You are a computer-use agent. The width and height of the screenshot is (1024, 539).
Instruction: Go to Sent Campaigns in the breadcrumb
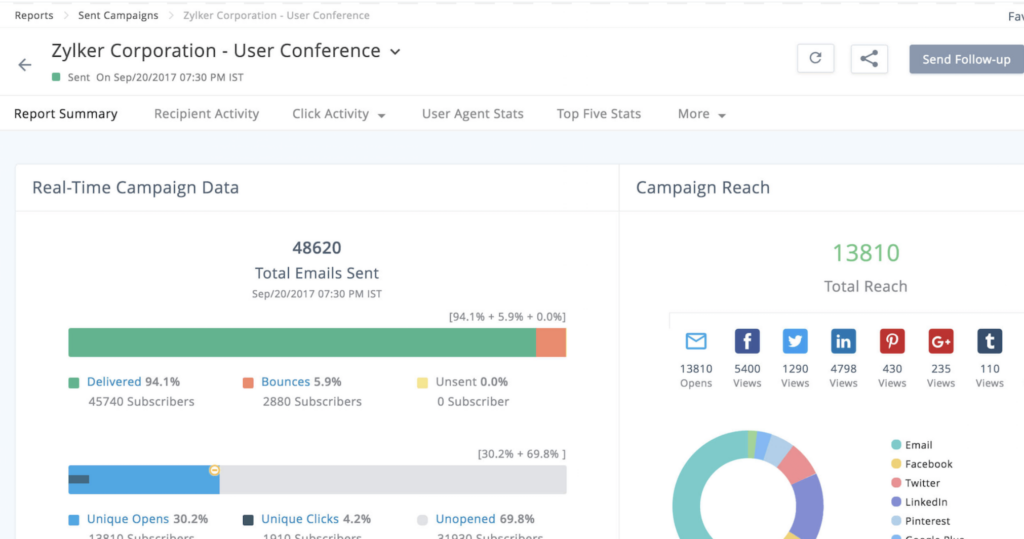[118, 15]
